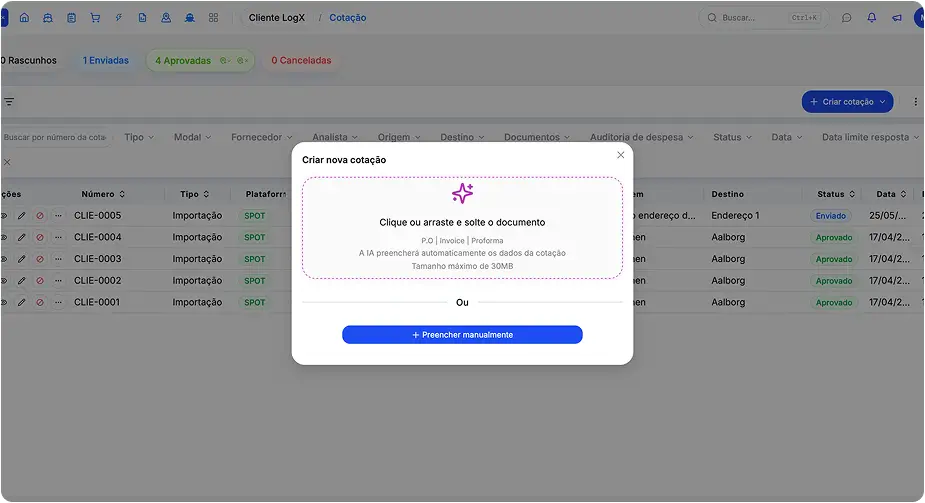Open the home icon in top navigation
This screenshot has height=503, width=925.
pyautogui.click(x=24, y=18)
